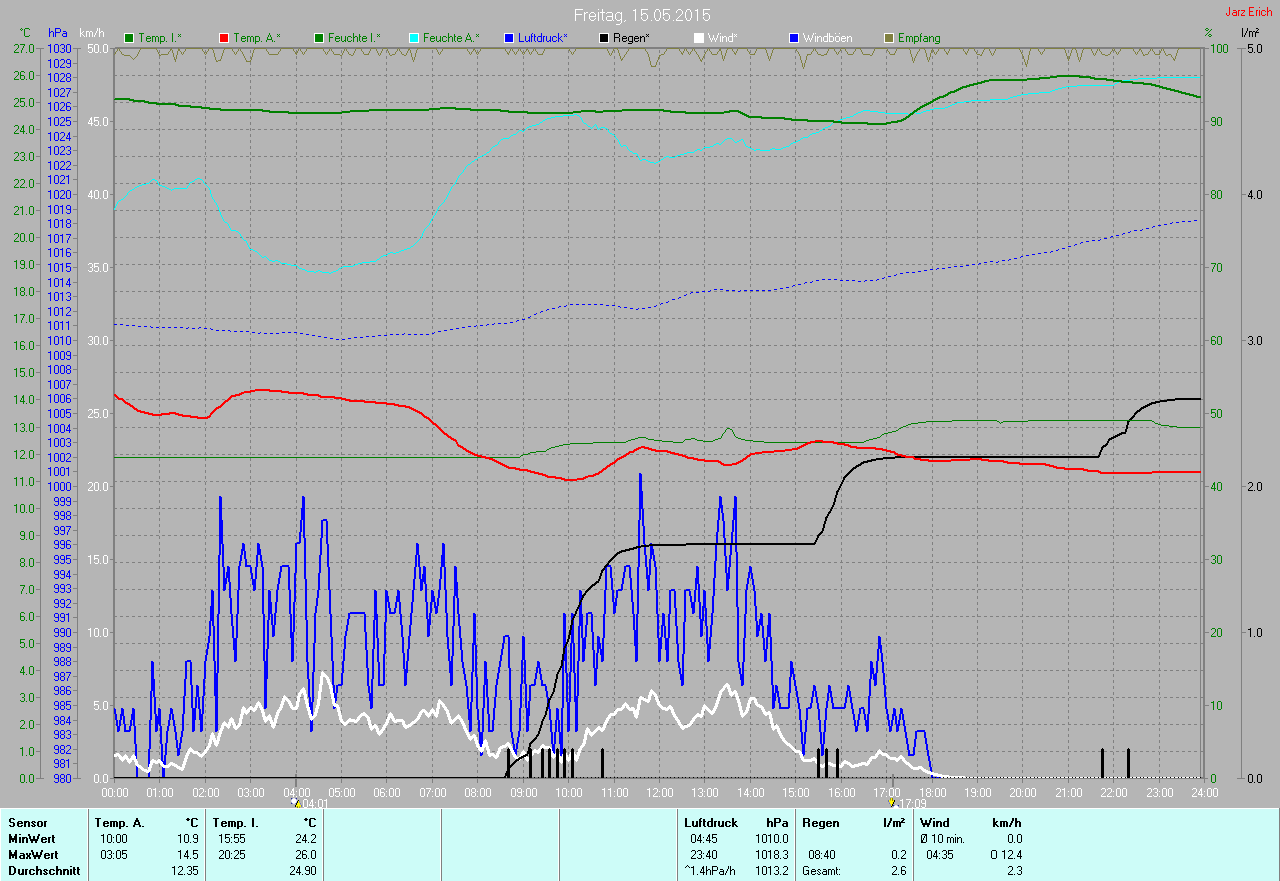Screen dimensions: 1280x881
Task: Click the sunrise marker at 04:01
Action: tap(295, 802)
